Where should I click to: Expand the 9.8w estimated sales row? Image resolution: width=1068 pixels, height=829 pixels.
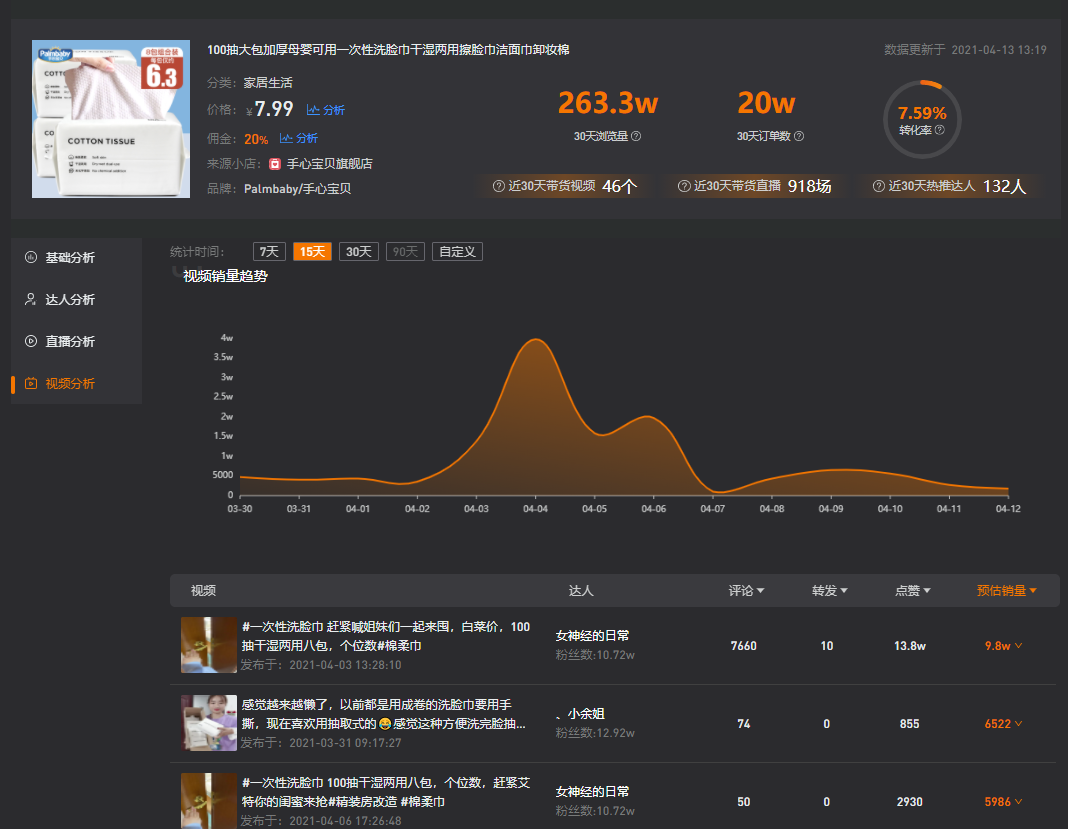(x=1003, y=646)
